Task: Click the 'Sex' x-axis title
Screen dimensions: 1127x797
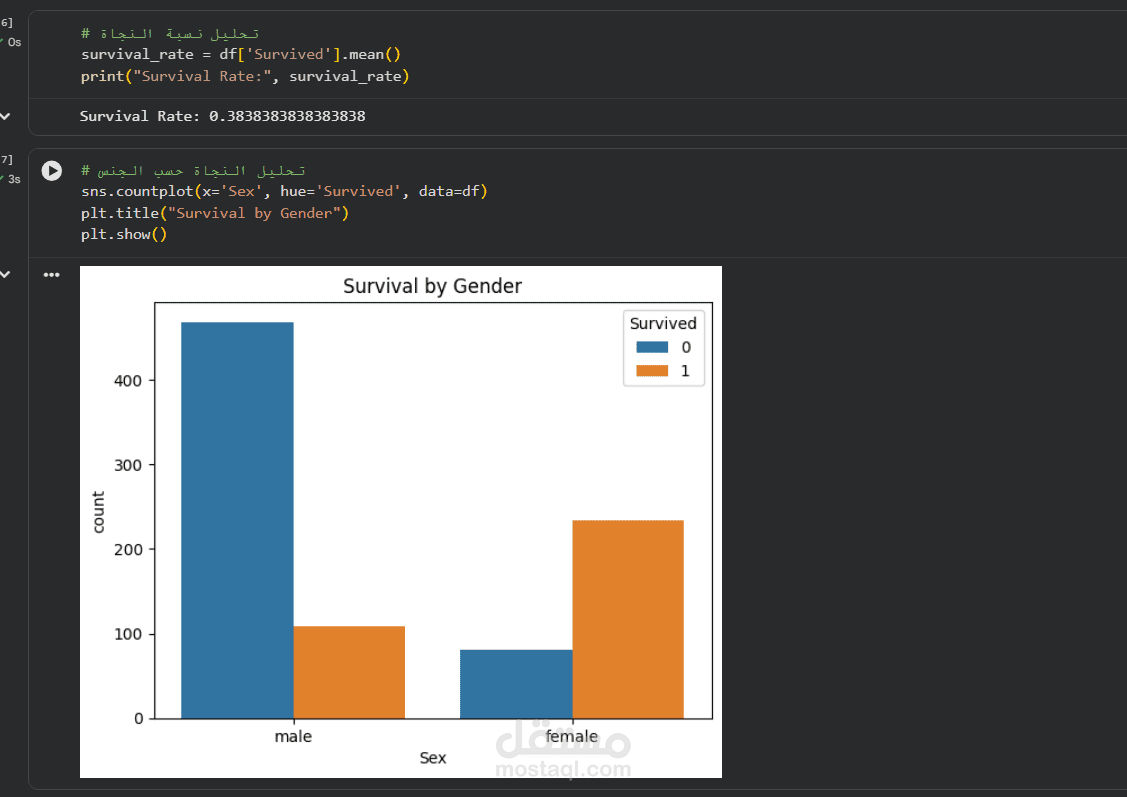Action: pyautogui.click(x=433, y=758)
